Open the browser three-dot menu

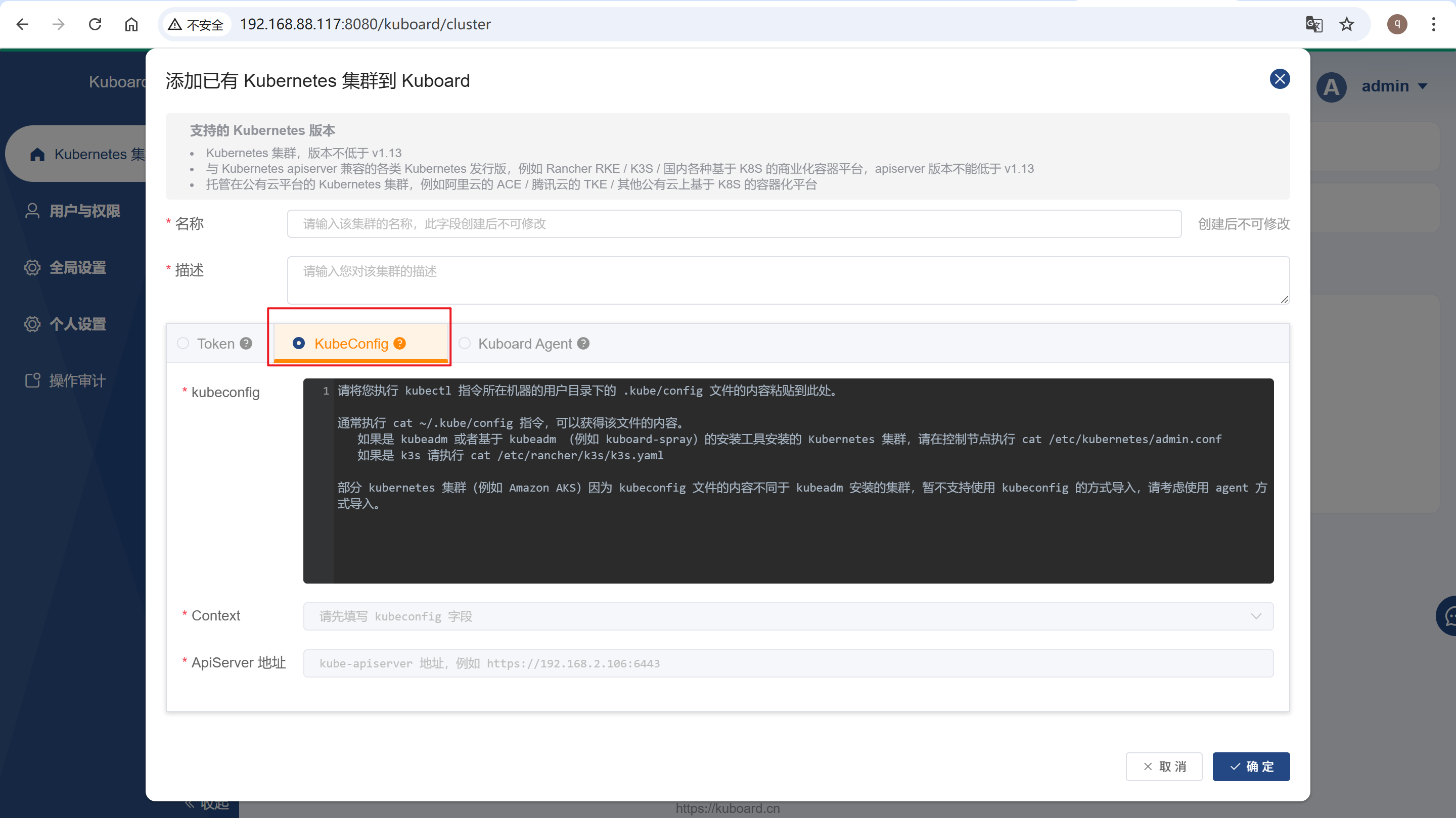1433,24
